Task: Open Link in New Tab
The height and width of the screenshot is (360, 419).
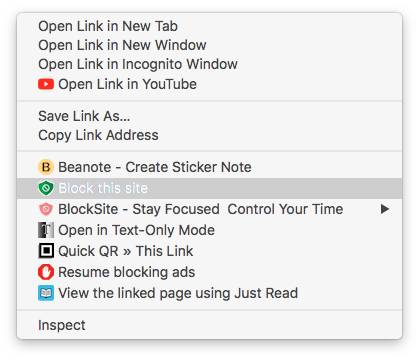Action: [209, 26]
